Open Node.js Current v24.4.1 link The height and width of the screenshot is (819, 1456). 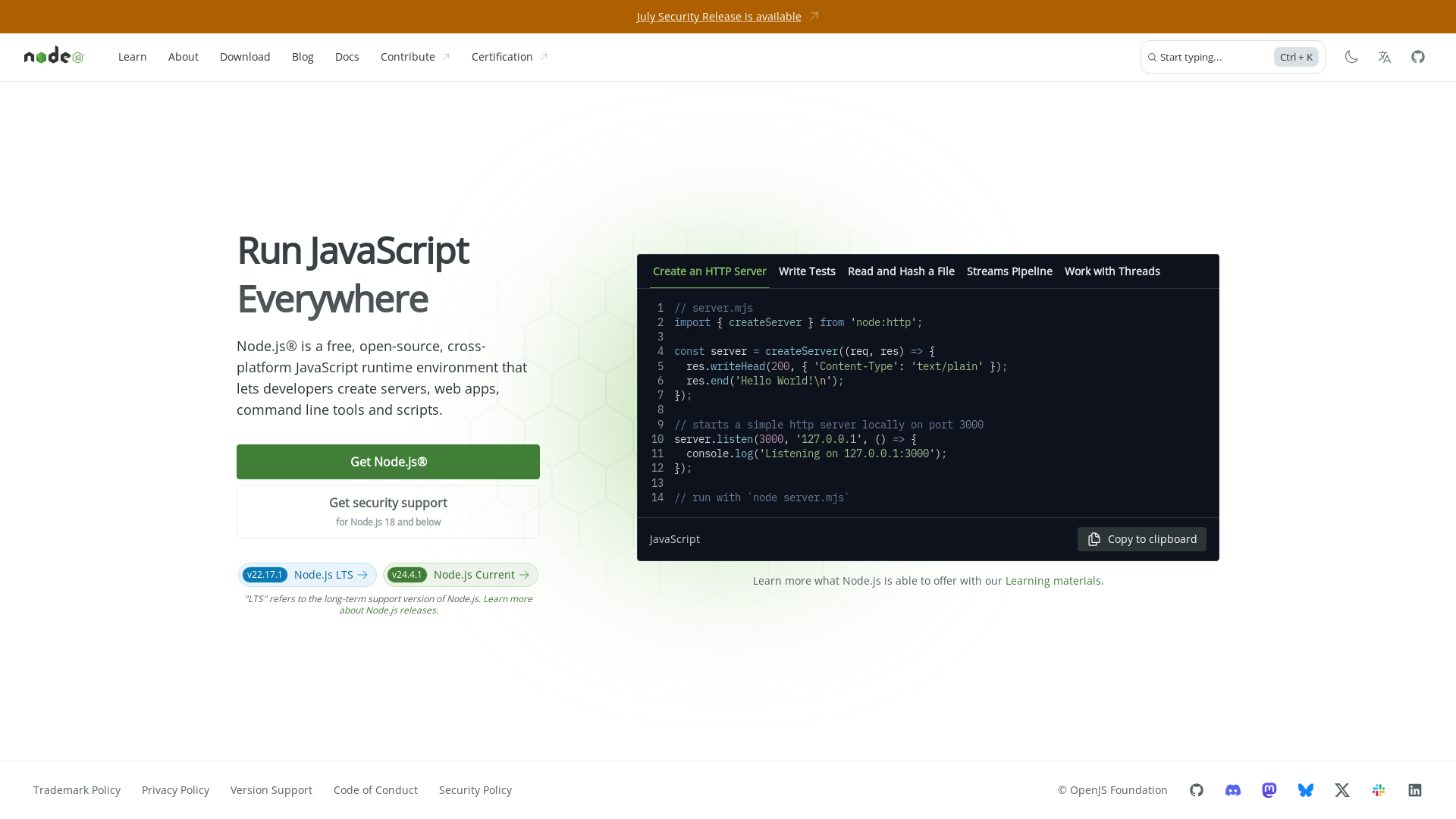point(460,575)
